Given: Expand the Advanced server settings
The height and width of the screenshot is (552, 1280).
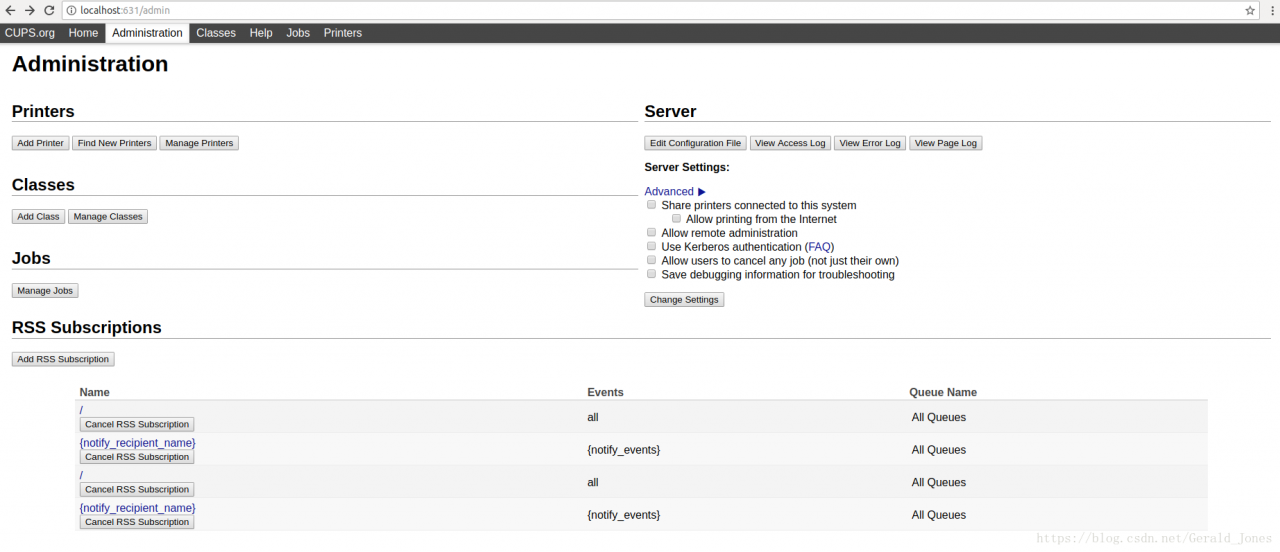Looking at the screenshot, I should point(675,192).
